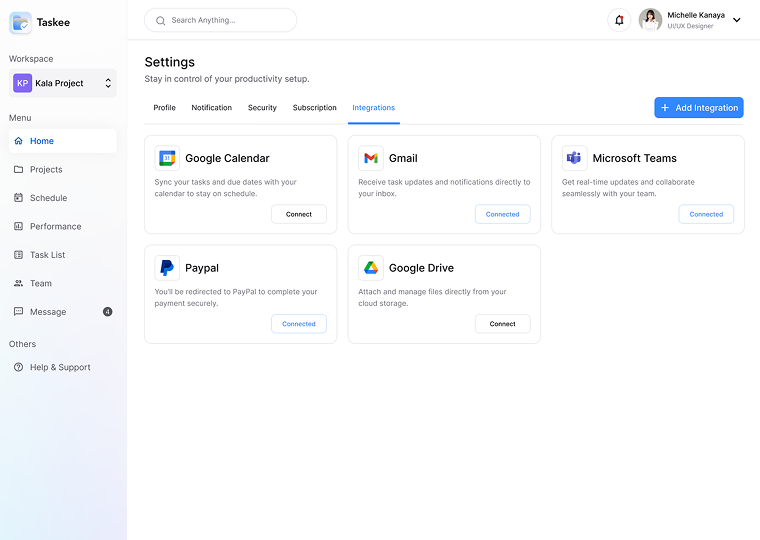Connect Google Drive integration
This screenshot has width=760, height=540.
[502, 324]
